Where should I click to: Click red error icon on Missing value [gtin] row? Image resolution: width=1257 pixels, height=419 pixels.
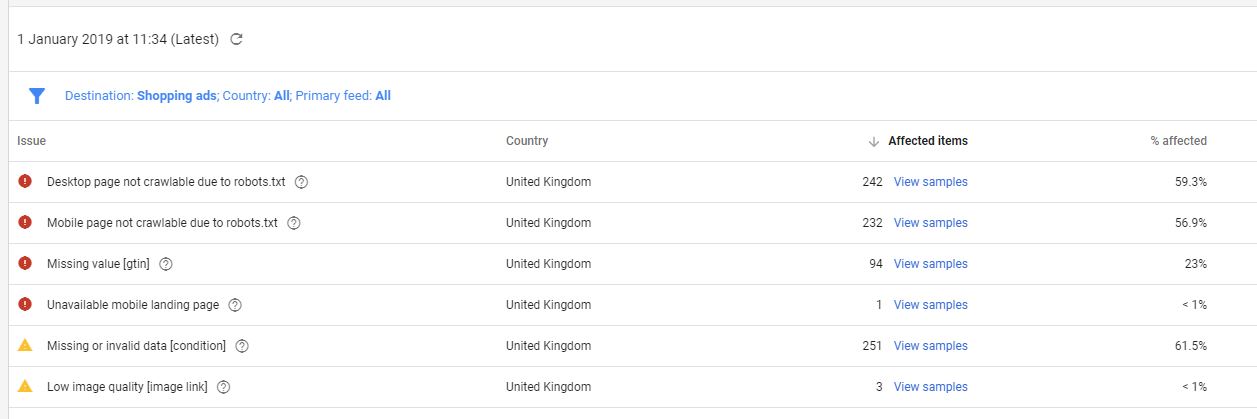25,263
